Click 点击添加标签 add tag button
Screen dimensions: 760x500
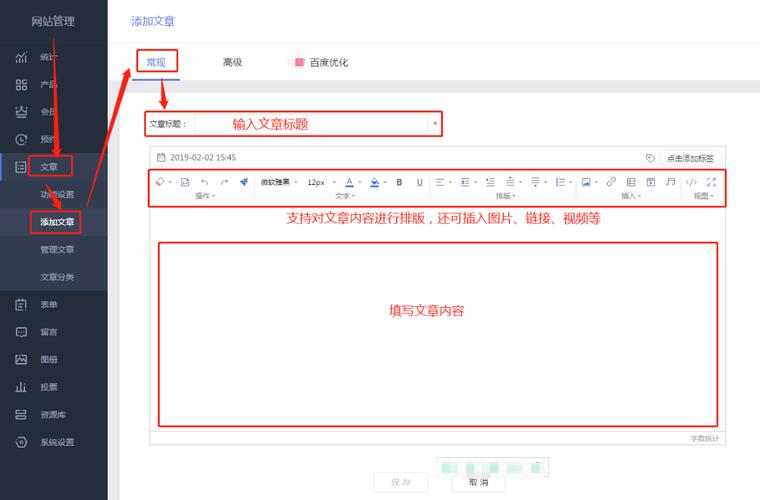click(690, 158)
